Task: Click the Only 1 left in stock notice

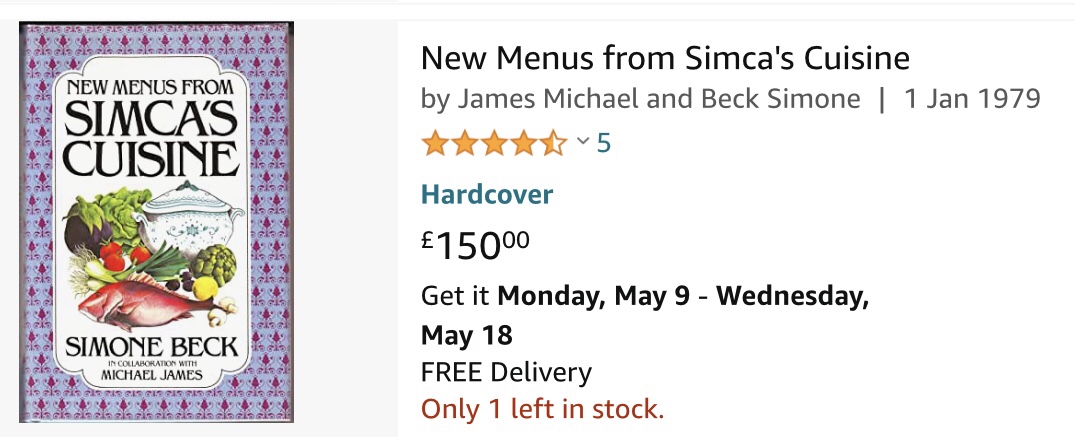Action: click(542, 408)
